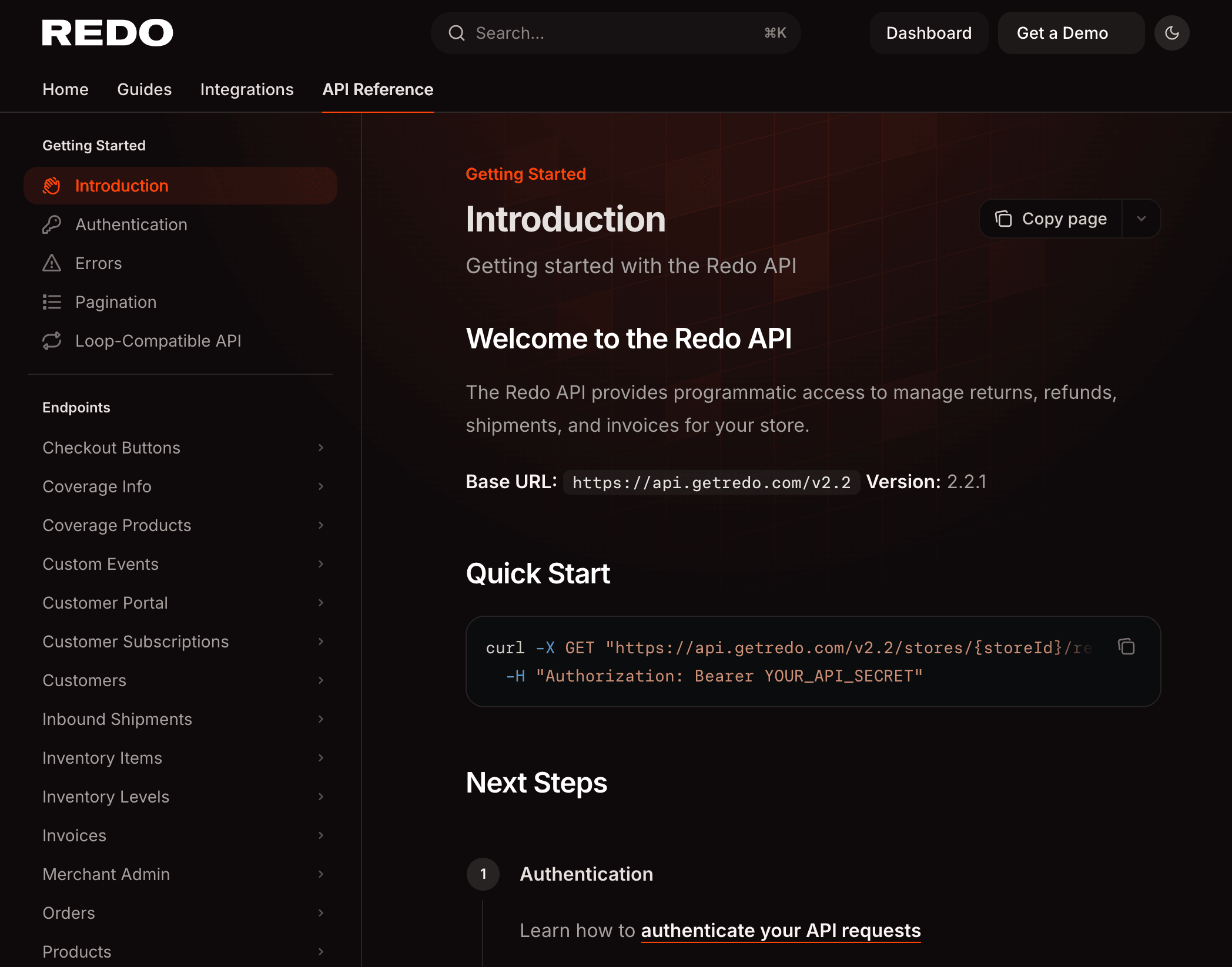Click the Authentication key icon
Image resolution: width=1232 pixels, height=967 pixels.
coord(52,224)
